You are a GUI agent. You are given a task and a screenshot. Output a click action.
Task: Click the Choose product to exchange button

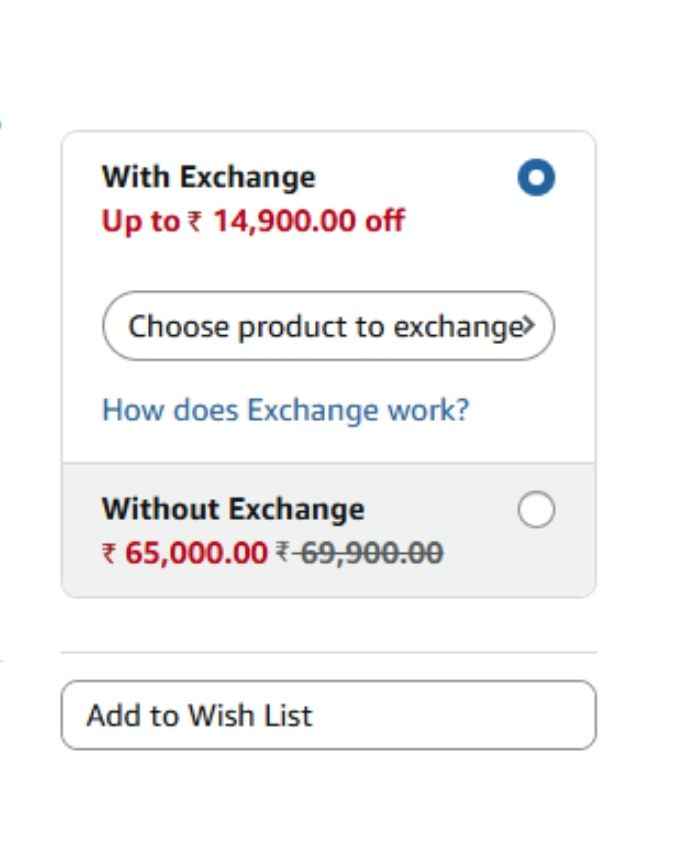(x=329, y=326)
